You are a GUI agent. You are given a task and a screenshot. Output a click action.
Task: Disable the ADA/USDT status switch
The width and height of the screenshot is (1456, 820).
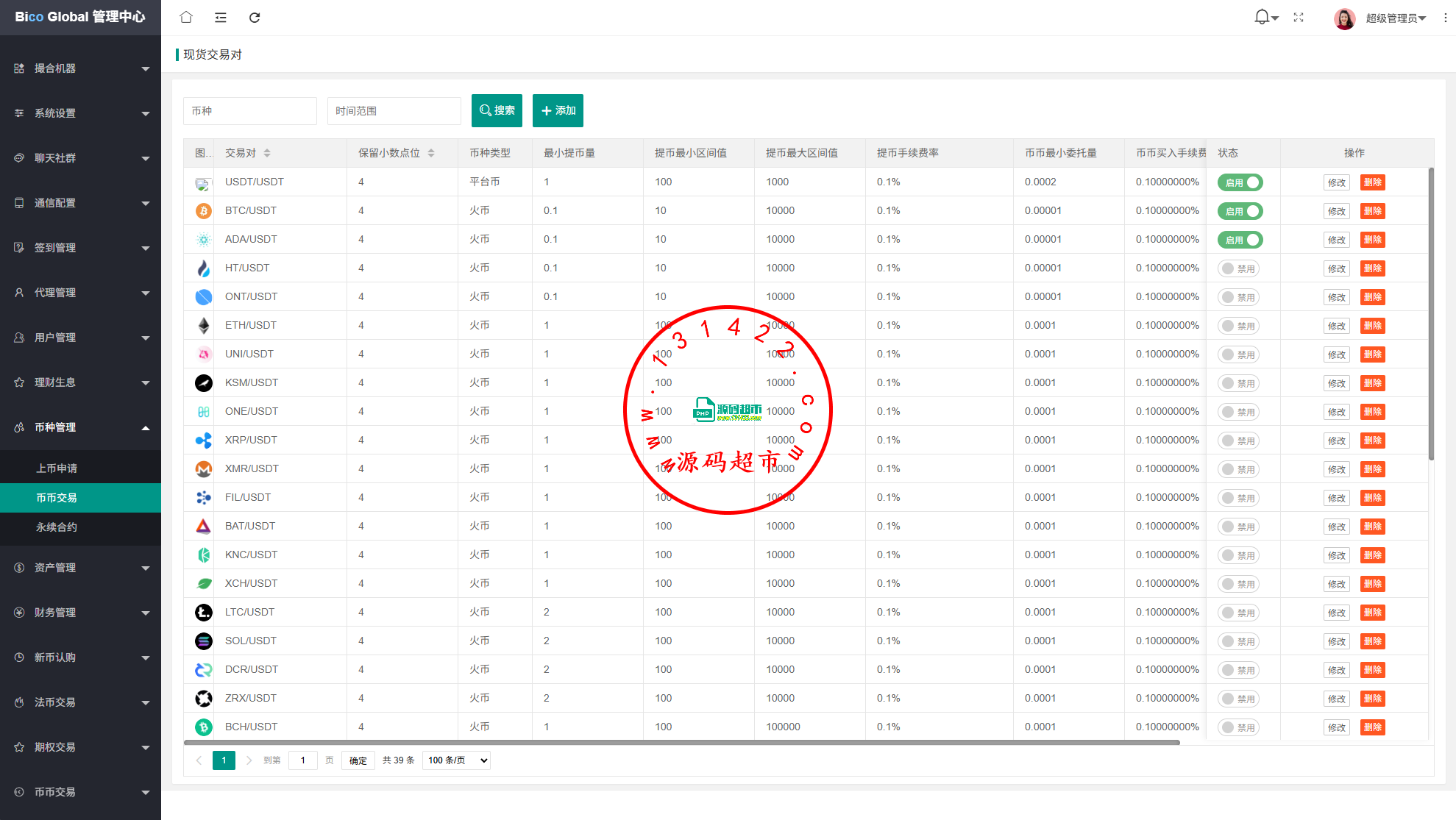coord(1240,240)
